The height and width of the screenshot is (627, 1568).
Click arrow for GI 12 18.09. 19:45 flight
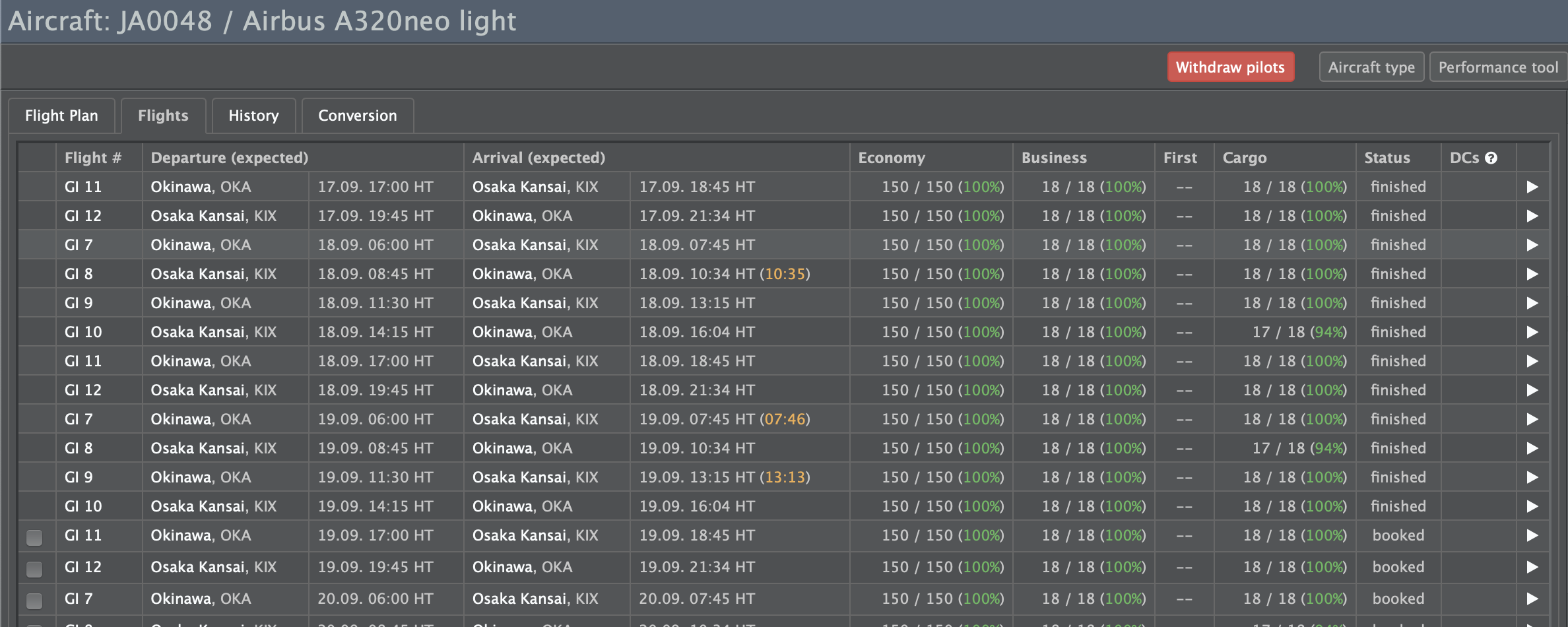[1532, 391]
